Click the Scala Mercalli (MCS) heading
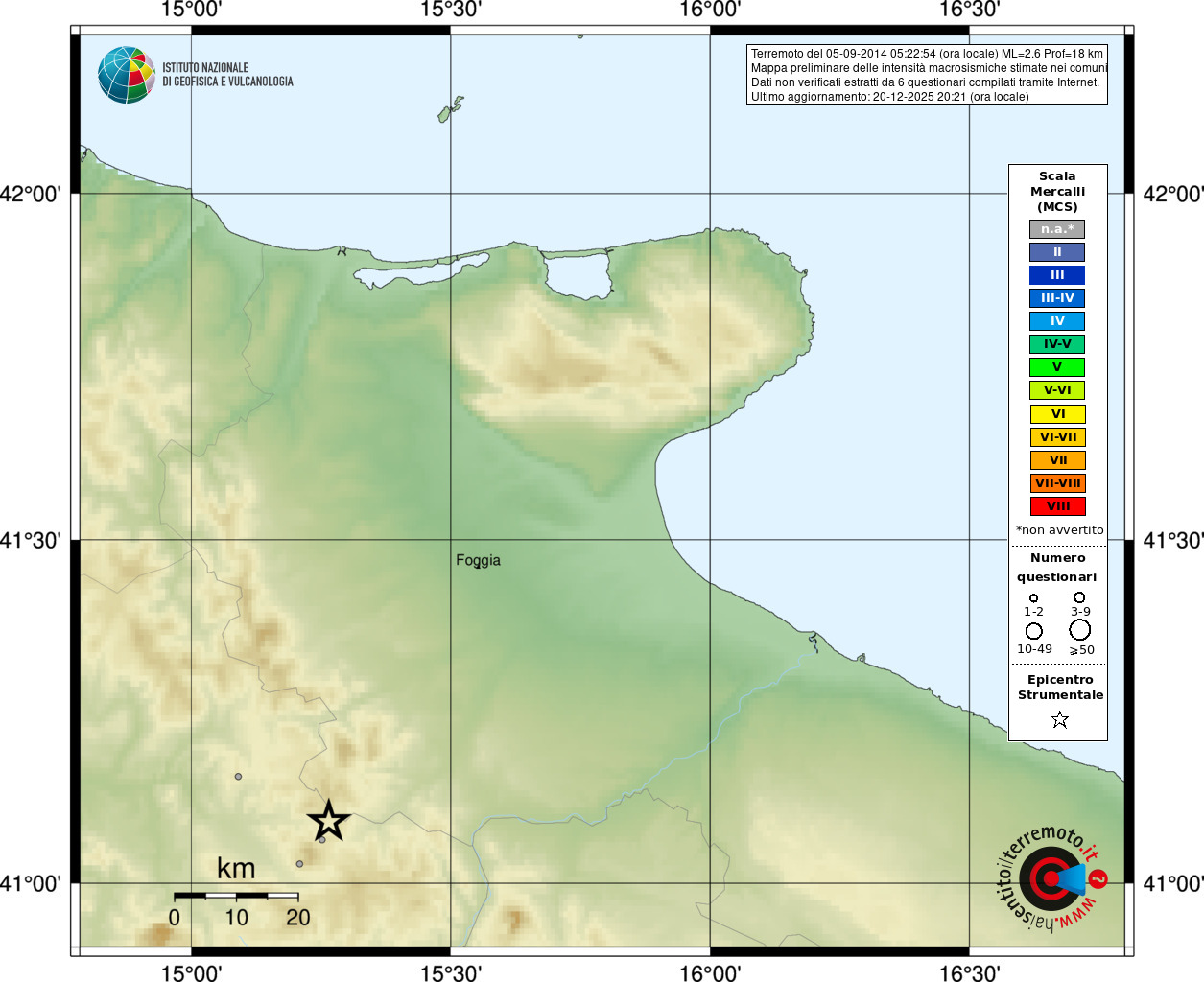This screenshot has height=982, width=1204. (1057, 192)
